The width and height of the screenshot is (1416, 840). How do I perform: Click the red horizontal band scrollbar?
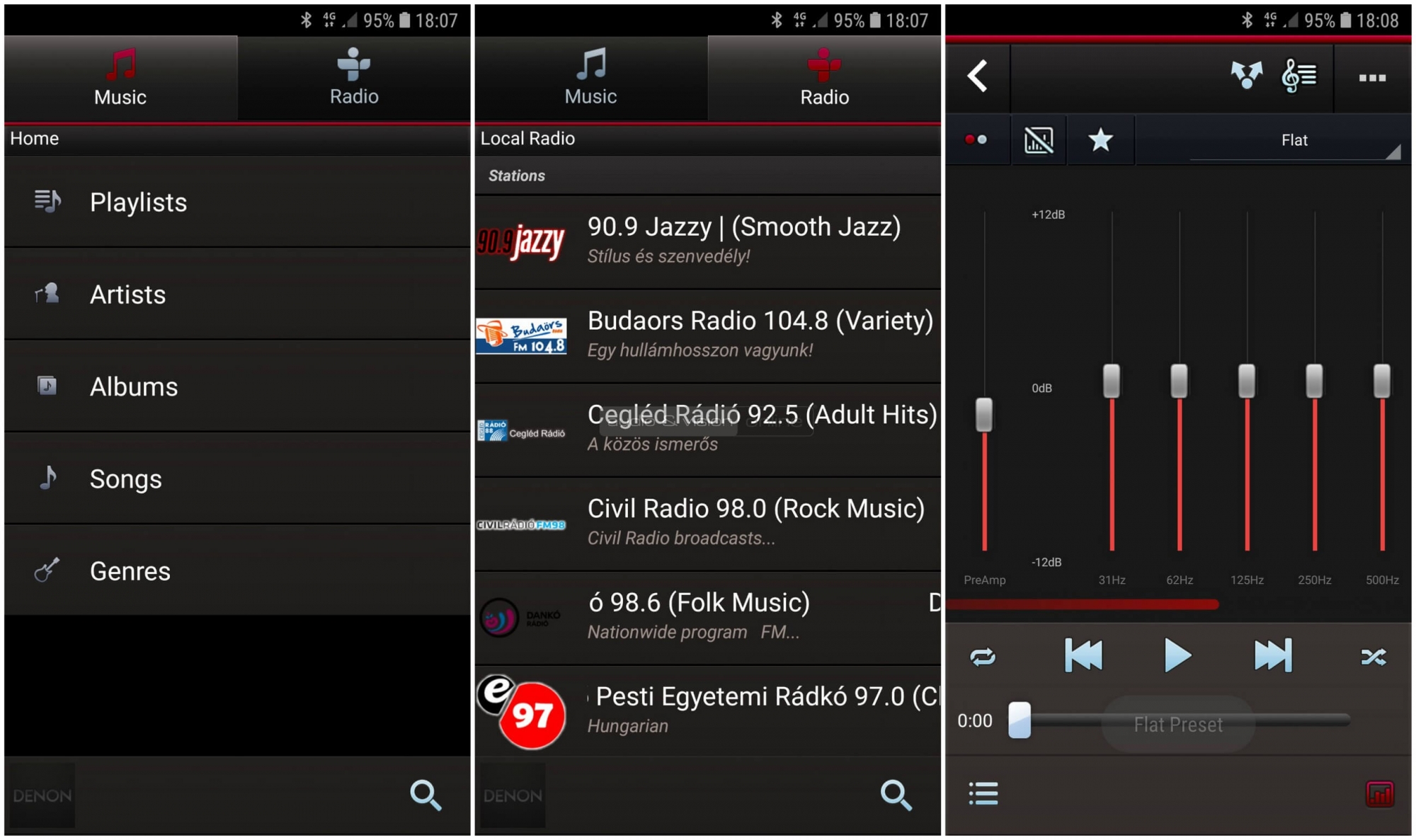pos(1083,604)
